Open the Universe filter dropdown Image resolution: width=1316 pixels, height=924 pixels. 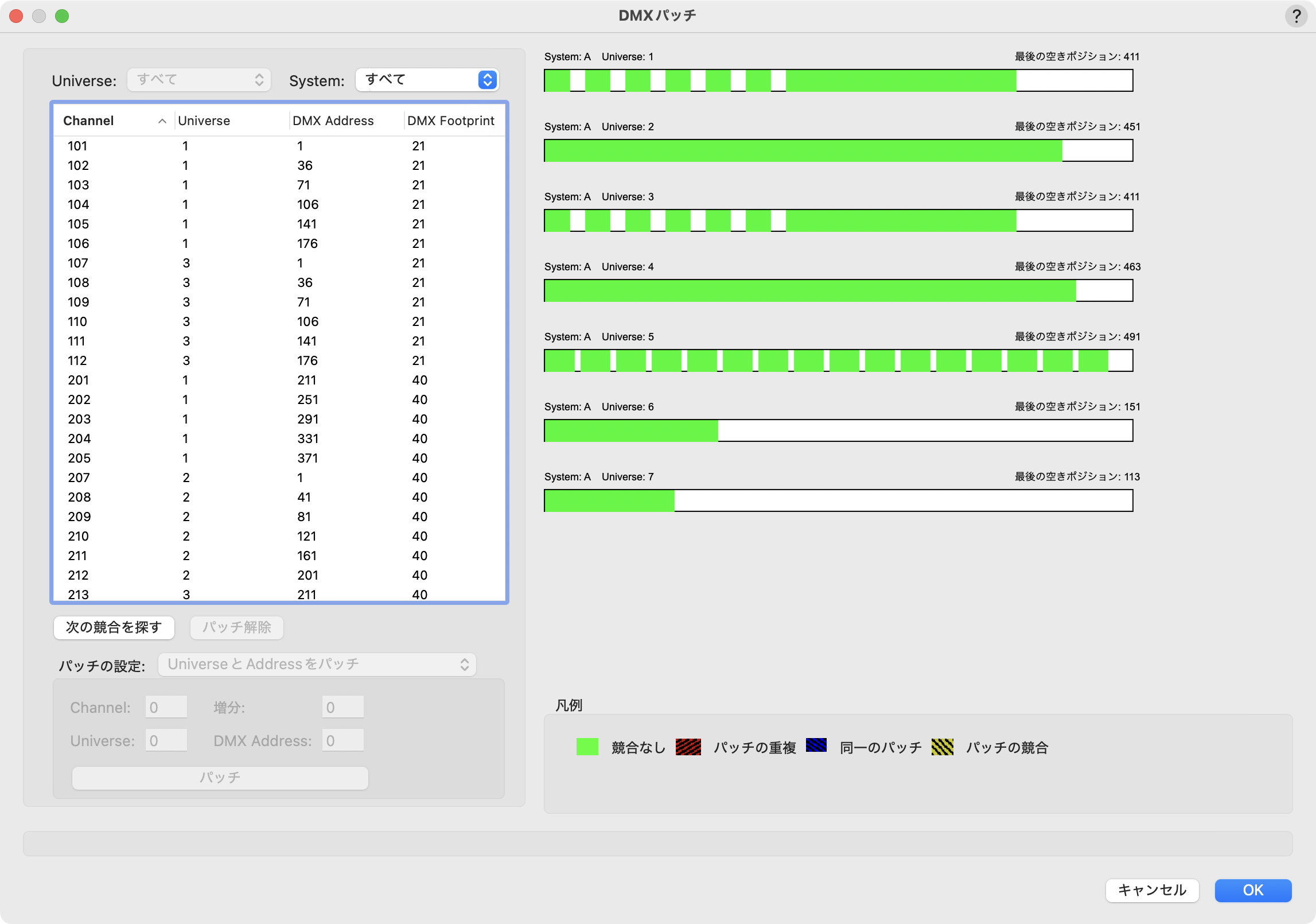pyautogui.click(x=199, y=80)
